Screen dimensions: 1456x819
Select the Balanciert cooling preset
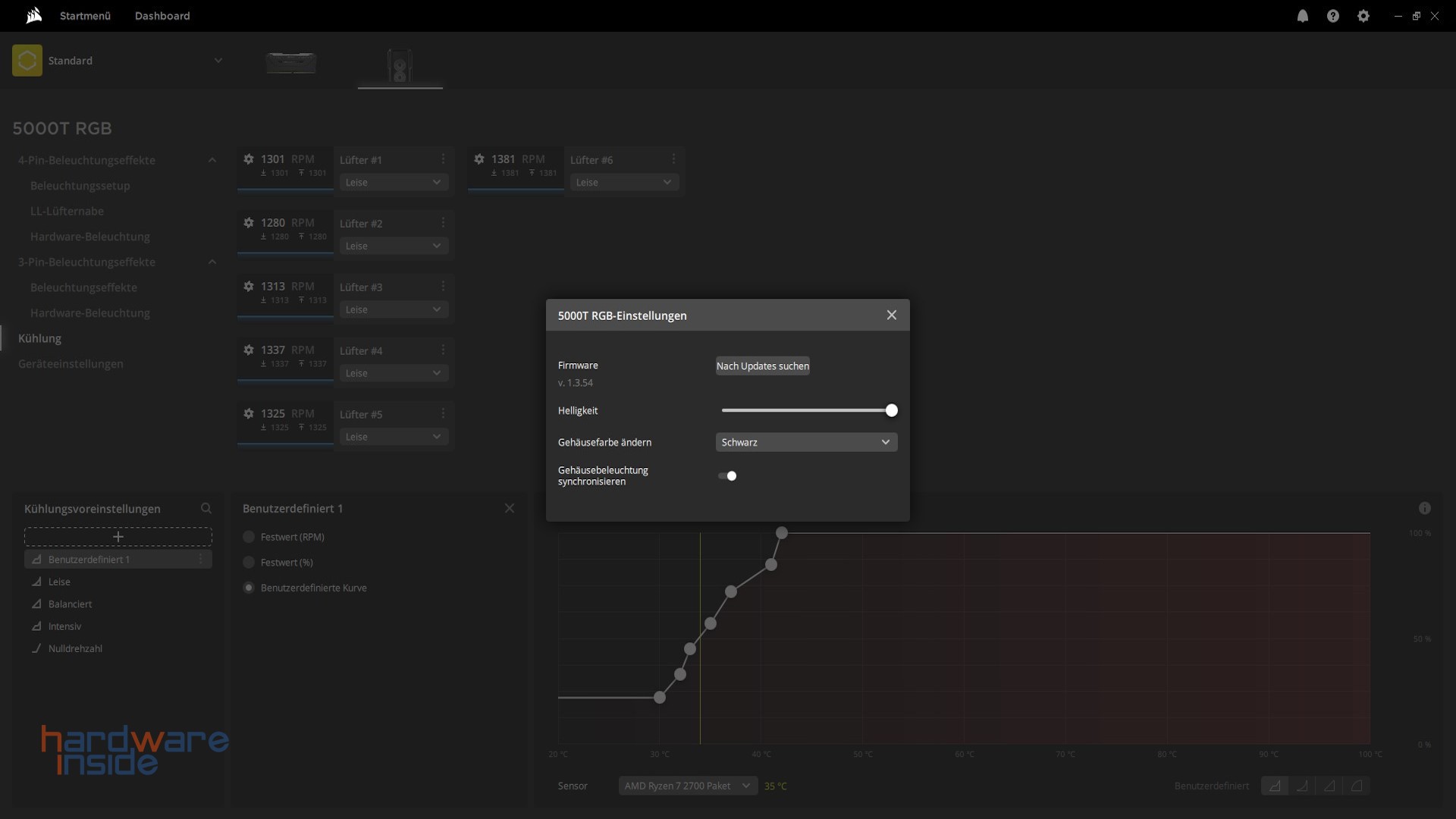pyautogui.click(x=70, y=604)
